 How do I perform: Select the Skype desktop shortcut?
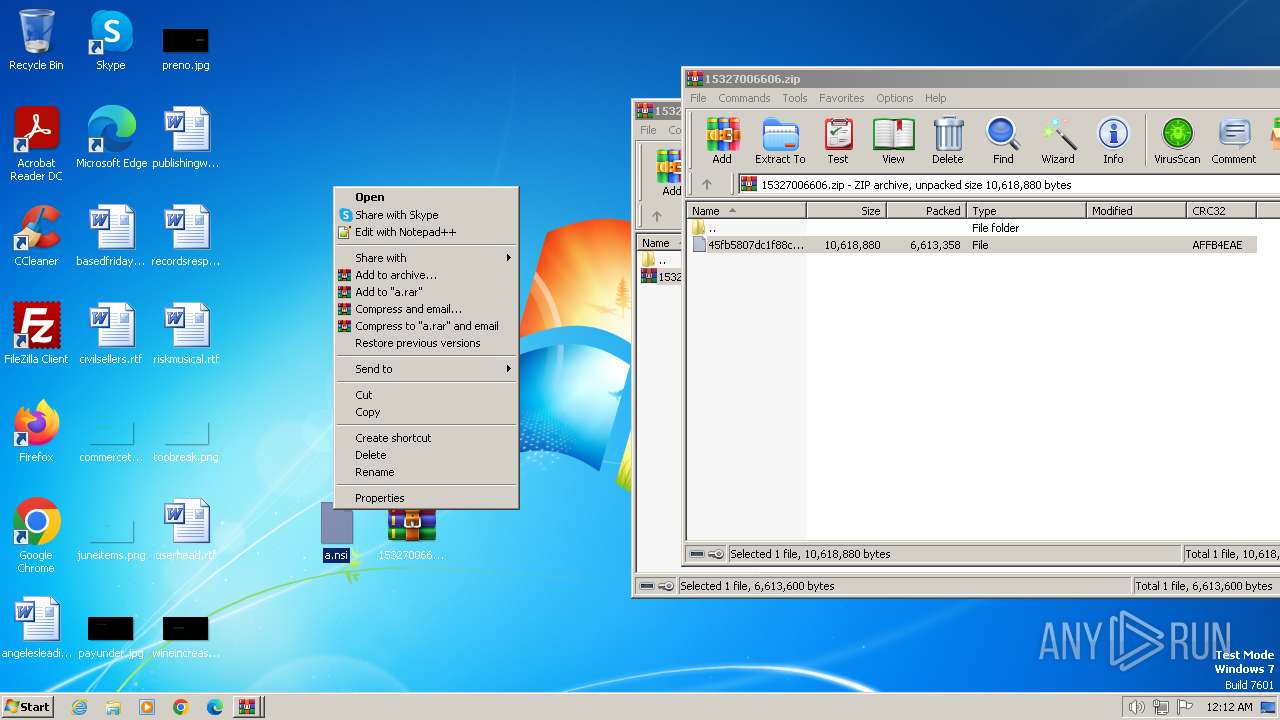pos(111,40)
